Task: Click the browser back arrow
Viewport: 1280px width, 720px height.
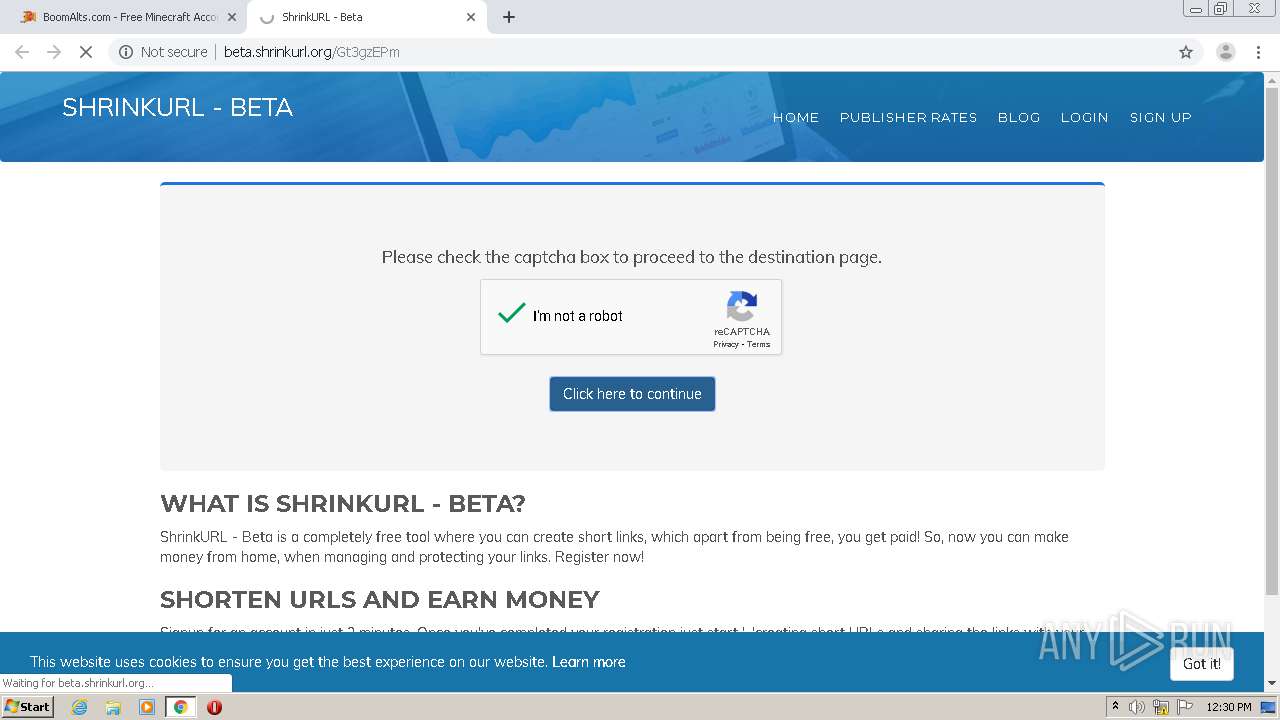Action: click(x=22, y=52)
